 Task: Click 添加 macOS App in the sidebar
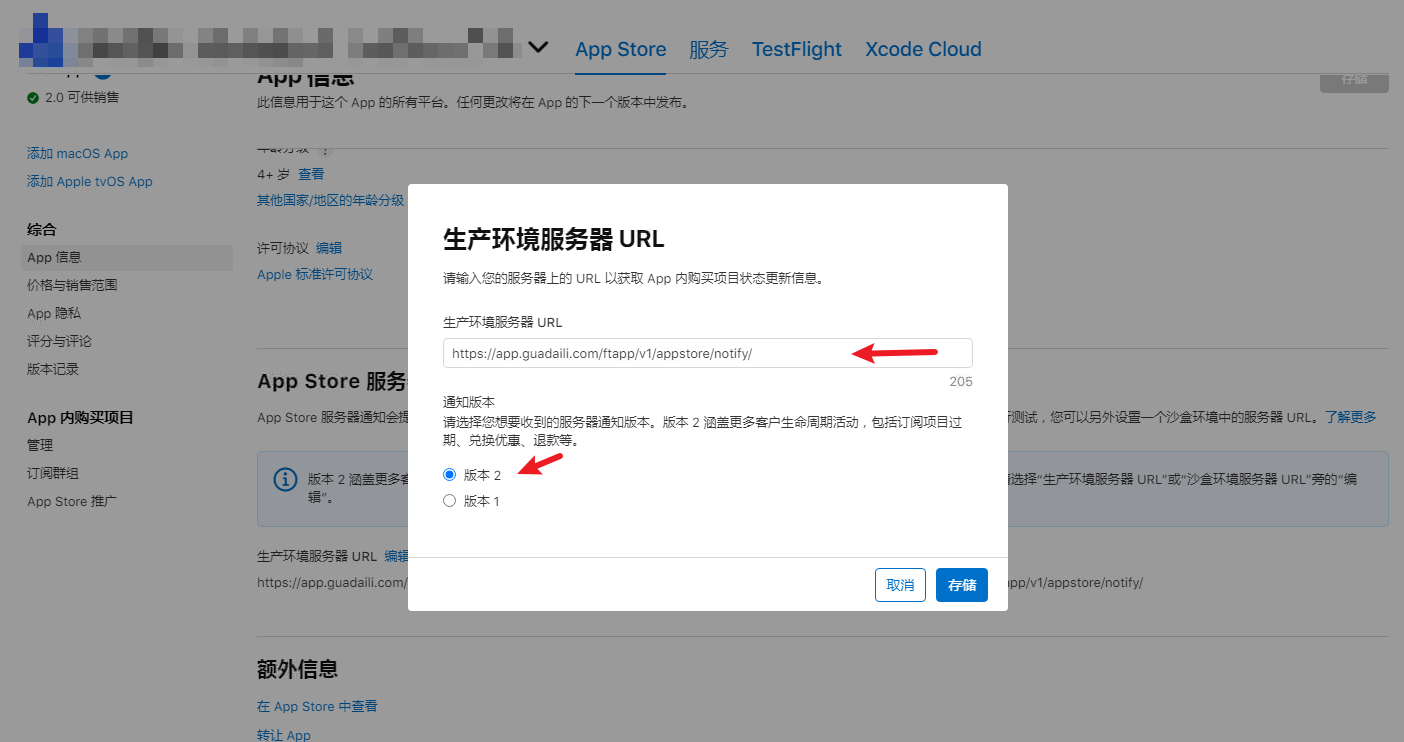click(77, 153)
